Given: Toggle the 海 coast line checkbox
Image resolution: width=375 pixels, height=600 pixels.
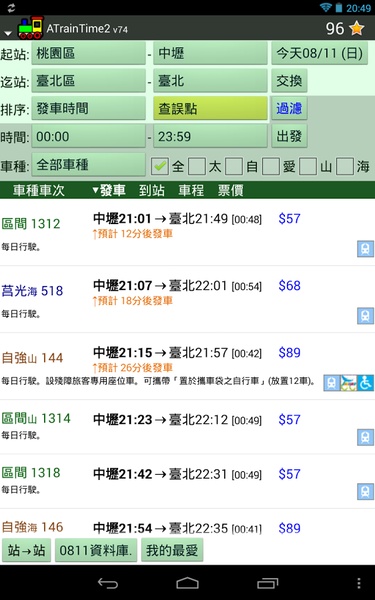Looking at the screenshot, I should pos(345,166).
